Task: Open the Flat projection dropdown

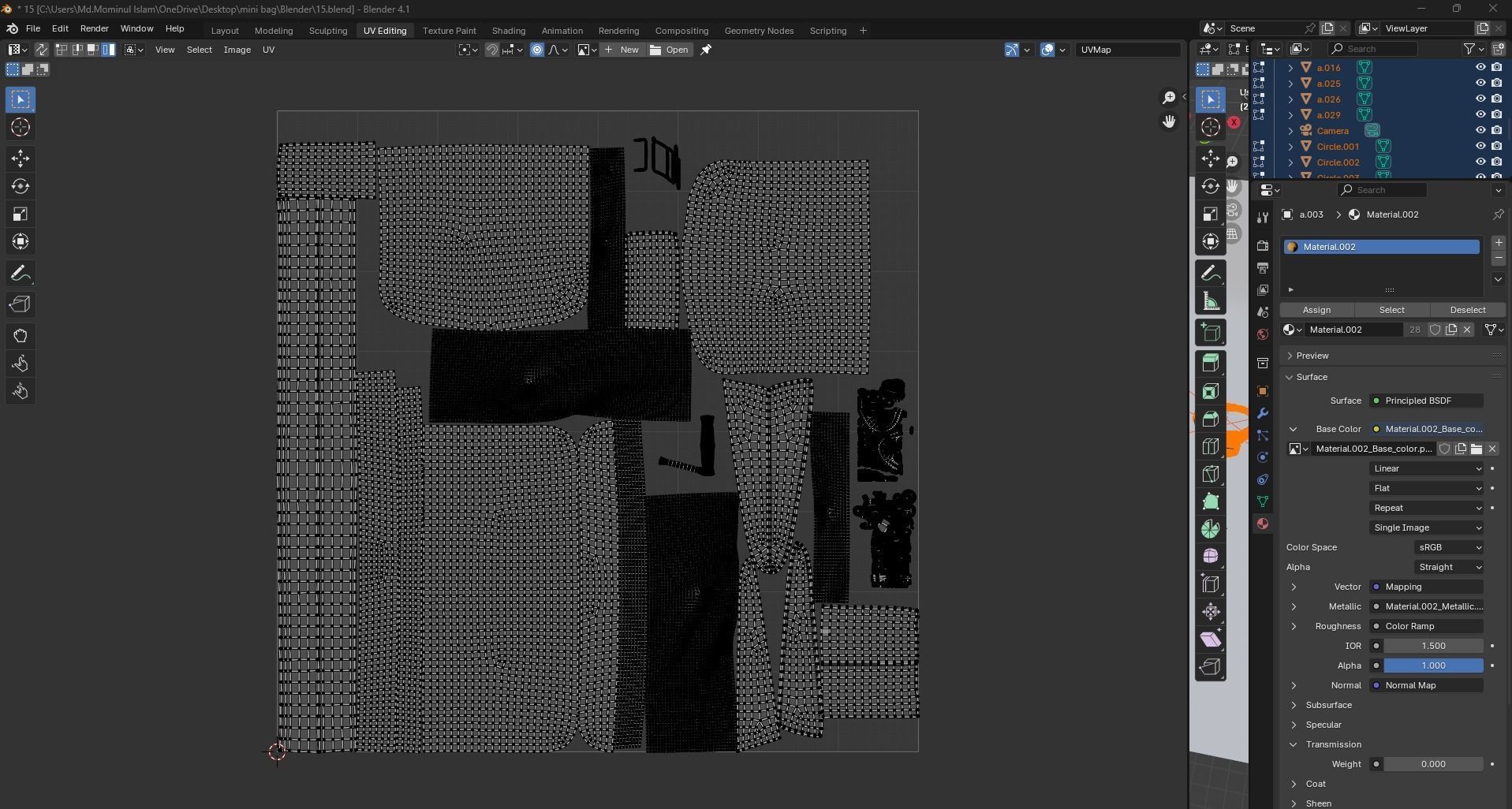Action: coord(1427,488)
